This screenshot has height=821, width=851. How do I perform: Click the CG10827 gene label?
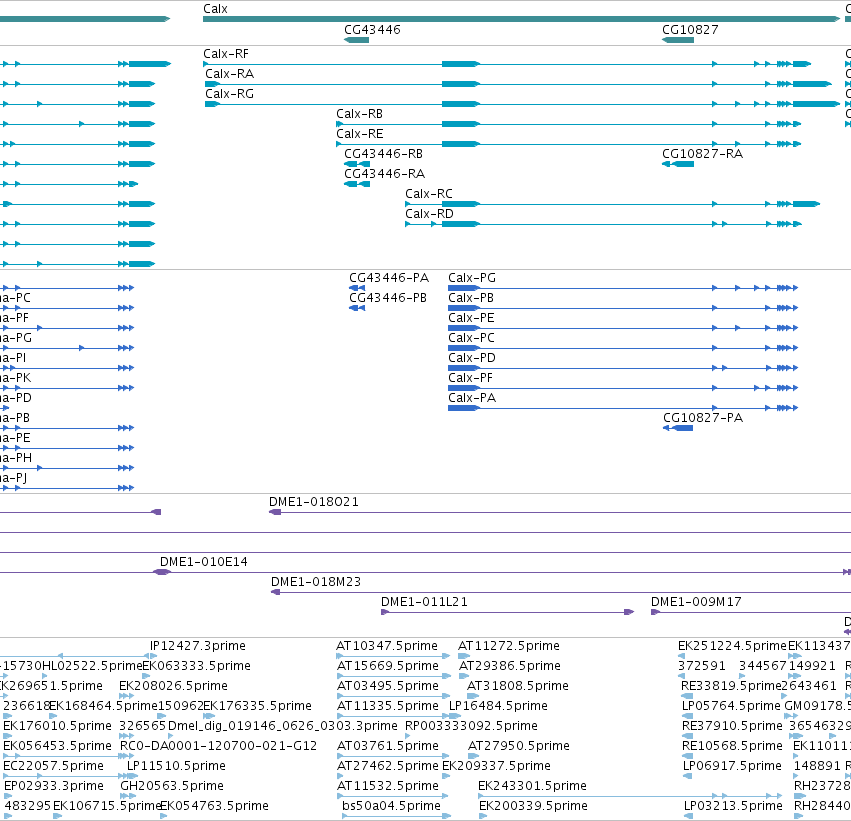pos(690,30)
